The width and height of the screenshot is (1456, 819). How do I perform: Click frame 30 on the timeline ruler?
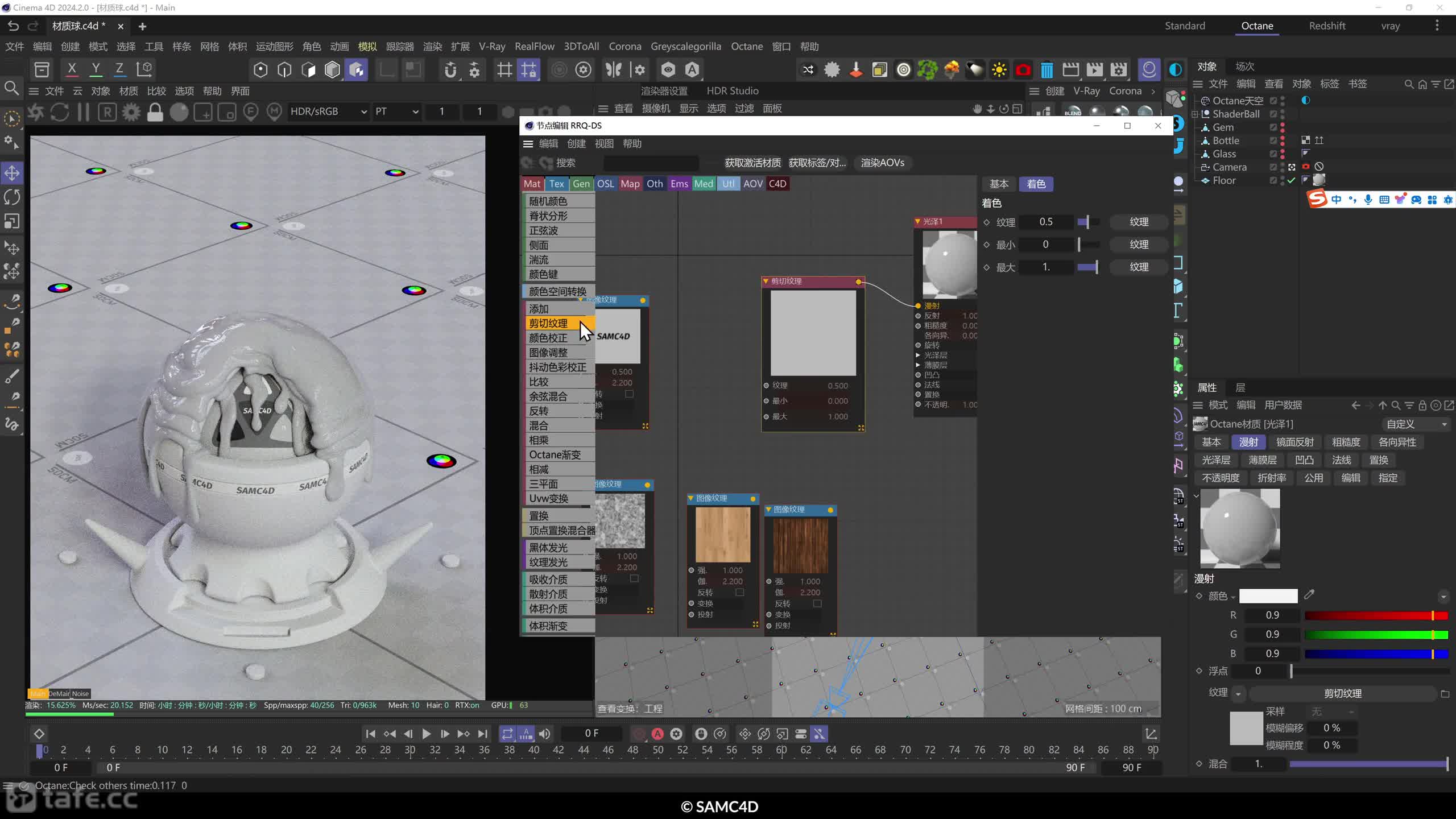tap(409, 750)
